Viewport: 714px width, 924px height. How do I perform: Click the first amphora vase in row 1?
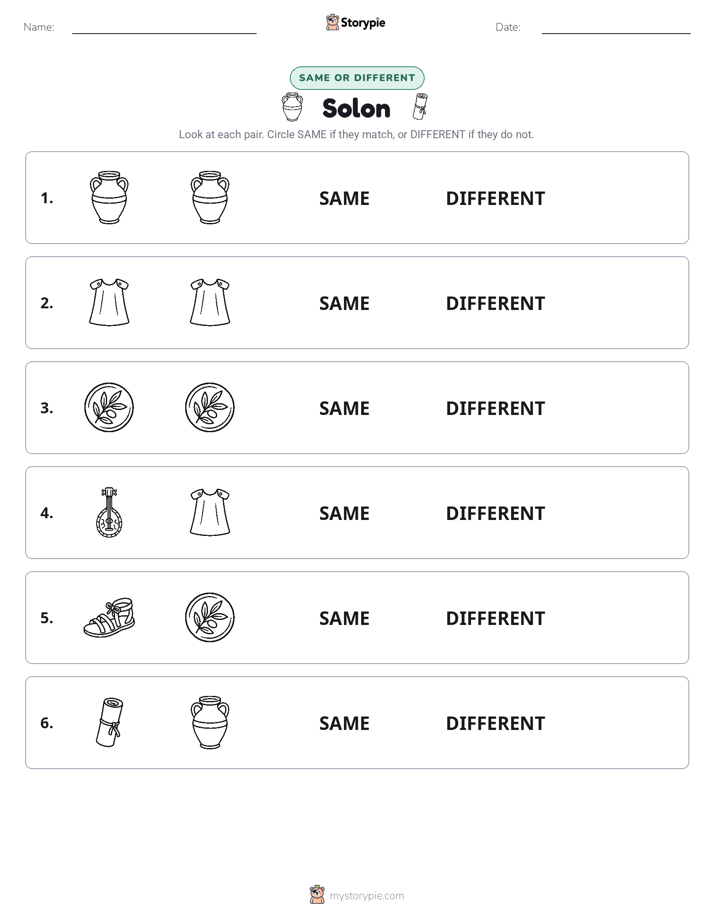coord(109,197)
